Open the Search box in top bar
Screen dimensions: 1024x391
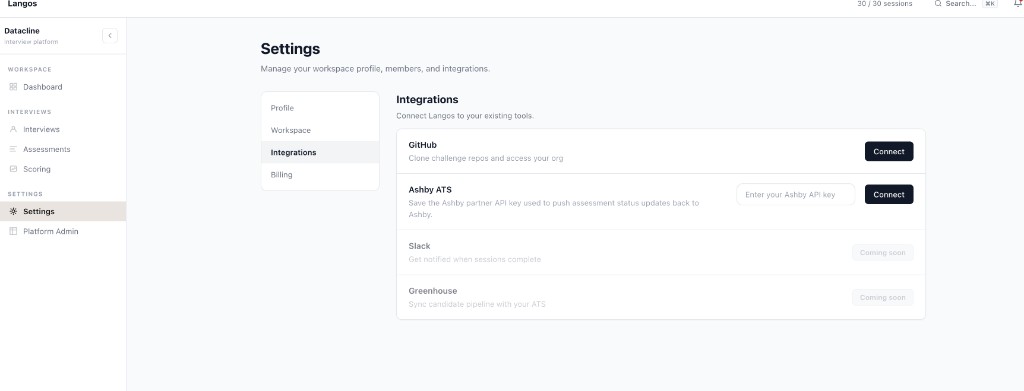point(966,3)
